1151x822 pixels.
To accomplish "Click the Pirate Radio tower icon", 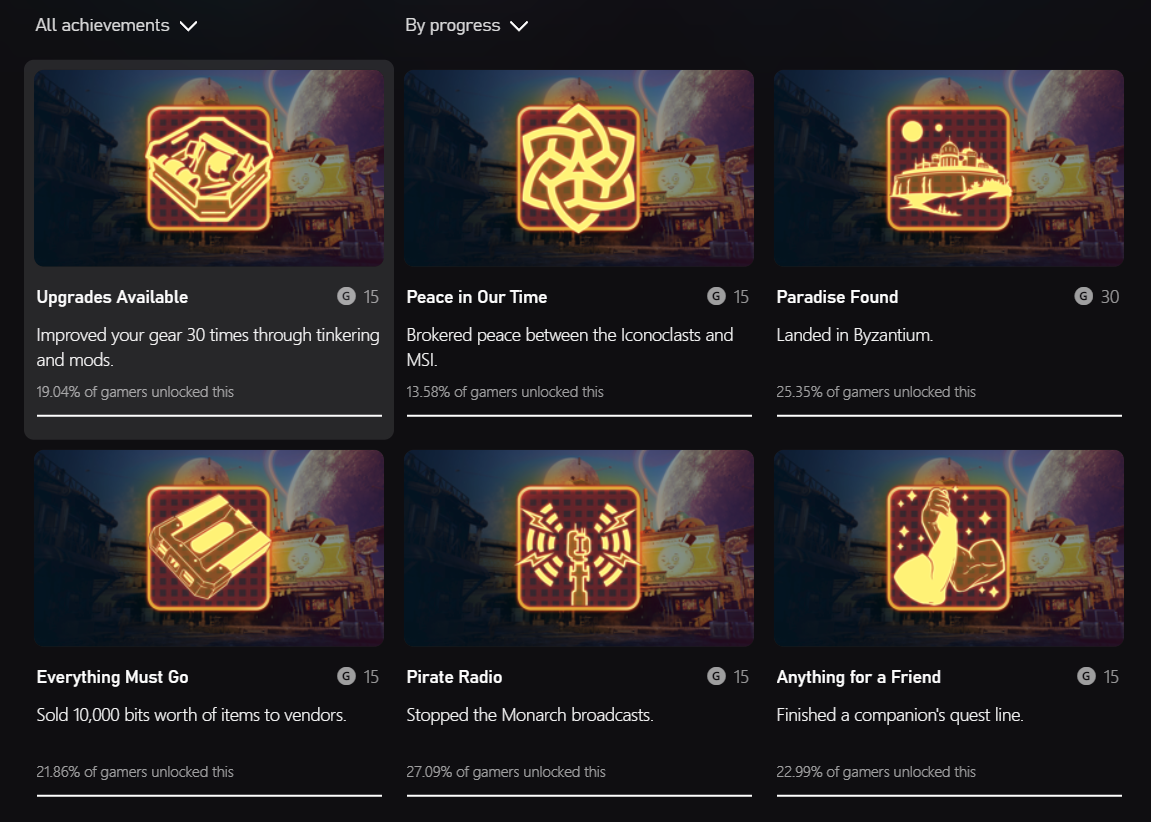I will (578, 548).
